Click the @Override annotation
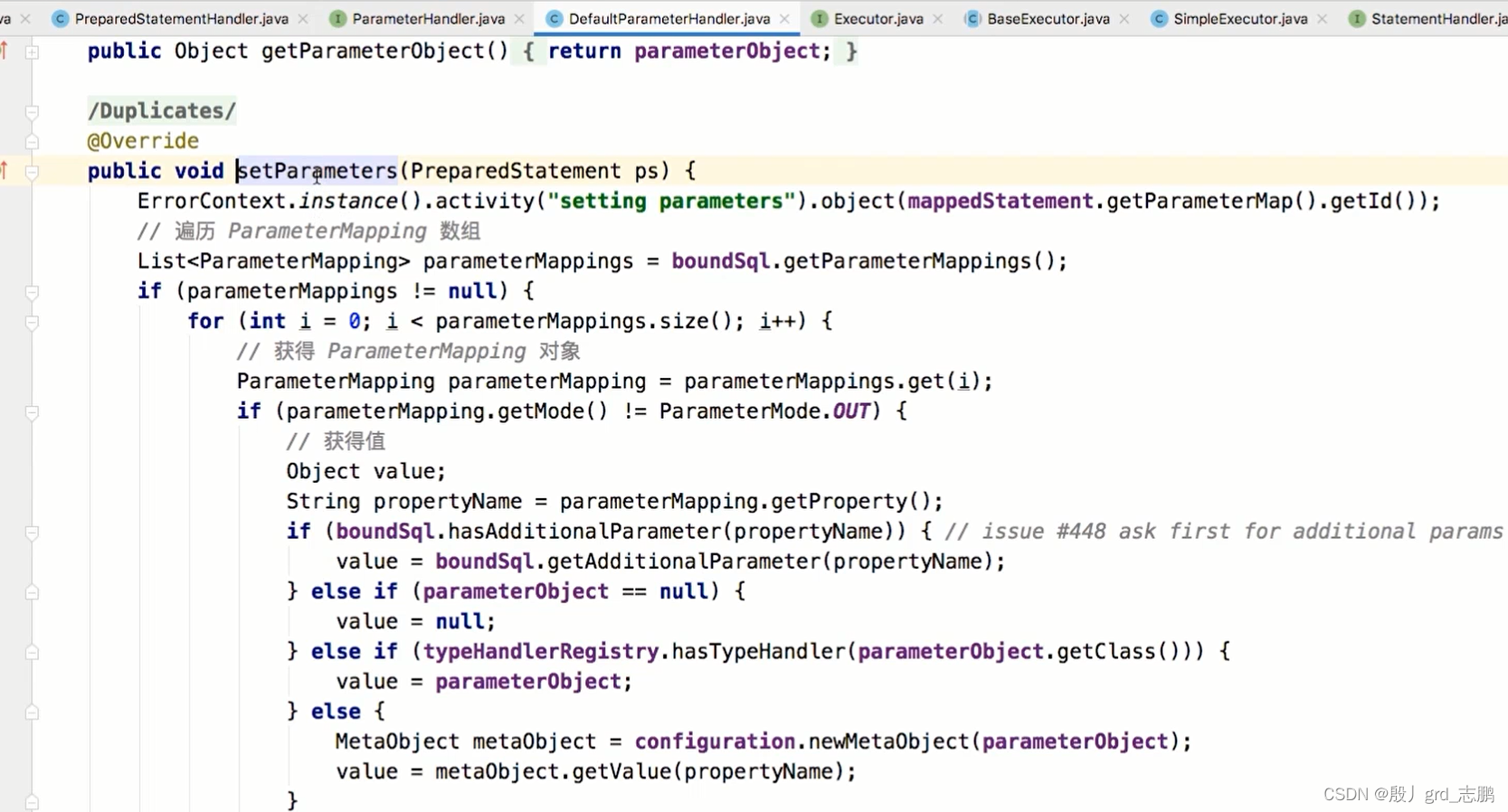 pyautogui.click(x=143, y=141)
